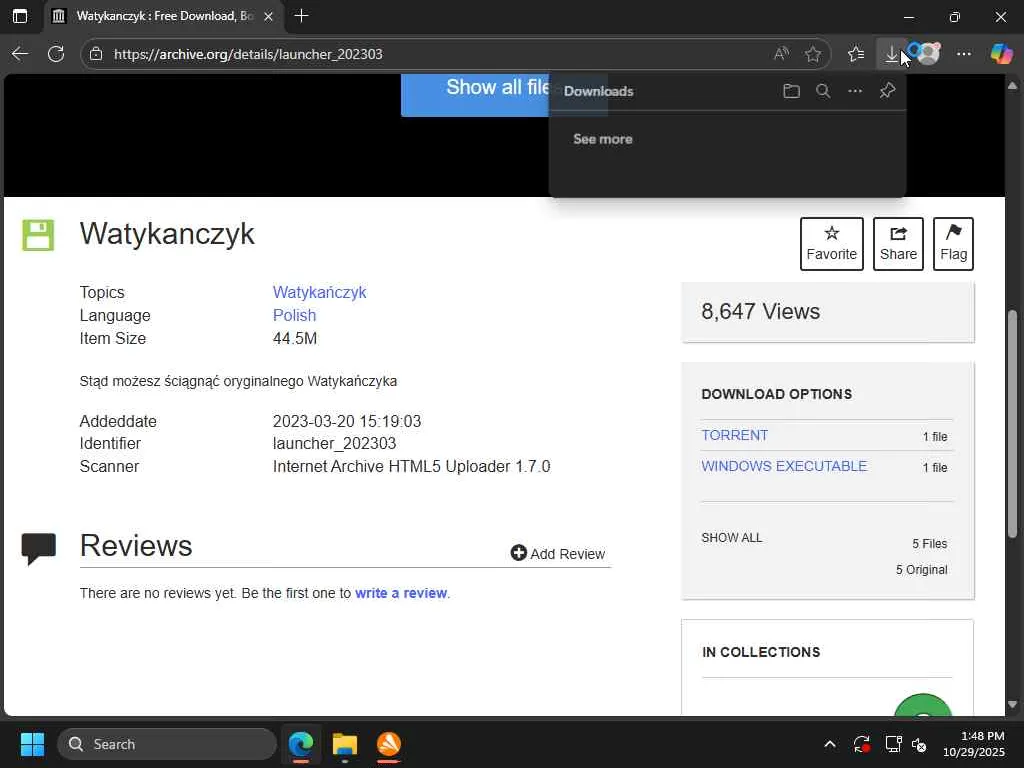Open the browser profile avatar
This screenshot has width=1024, height=768.
927,54
